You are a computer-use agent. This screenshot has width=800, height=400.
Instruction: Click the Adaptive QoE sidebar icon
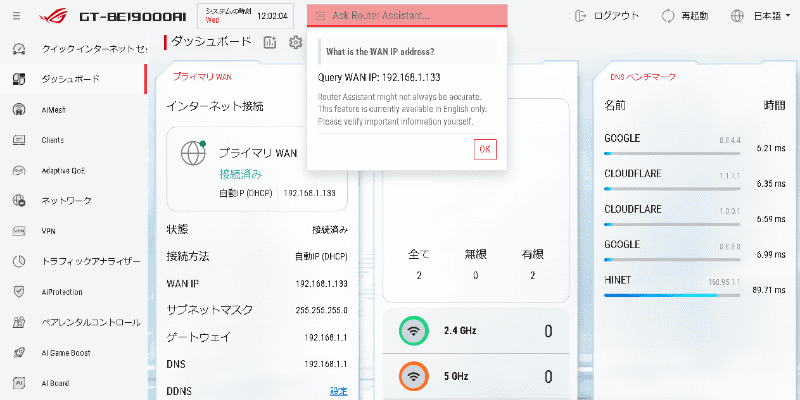19,170
